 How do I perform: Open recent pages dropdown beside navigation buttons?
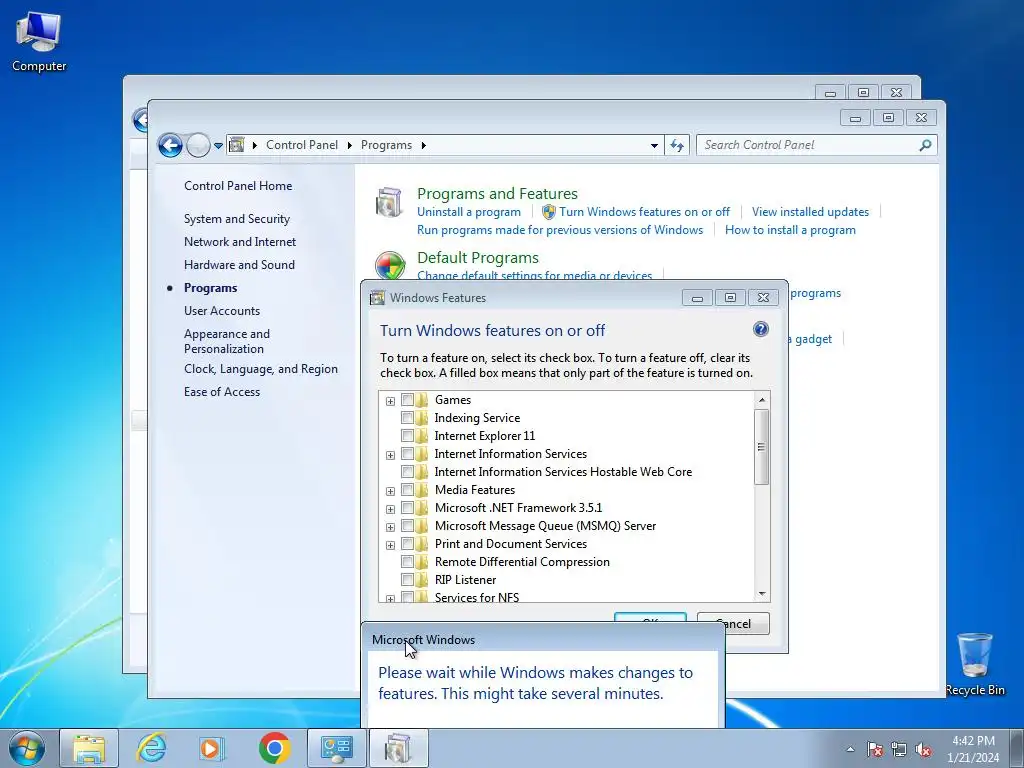[218, 146]
